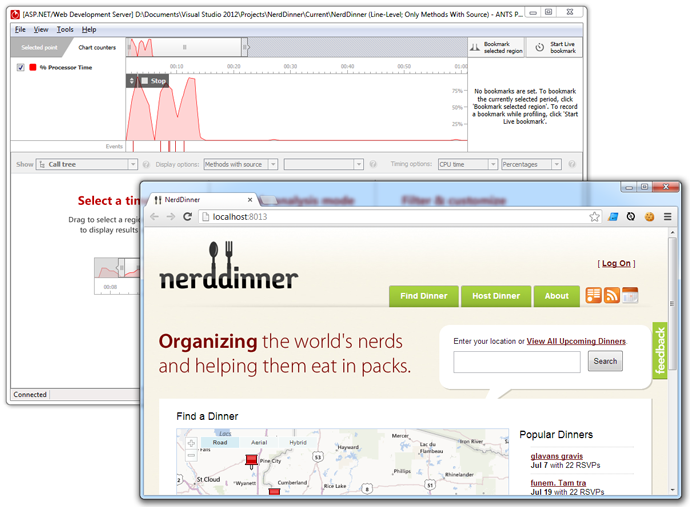The width and height of the screenshot is (690, 507).
Task: Open the CPU time timing dropdown
Action: 466,164
